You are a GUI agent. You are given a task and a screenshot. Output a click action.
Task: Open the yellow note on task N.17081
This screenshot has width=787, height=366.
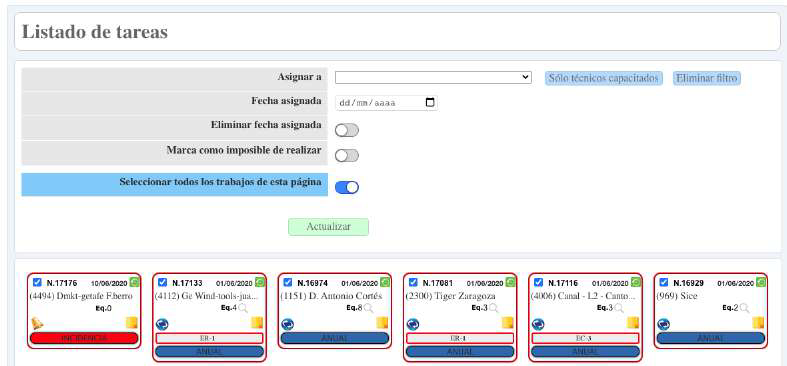(508, 322)
